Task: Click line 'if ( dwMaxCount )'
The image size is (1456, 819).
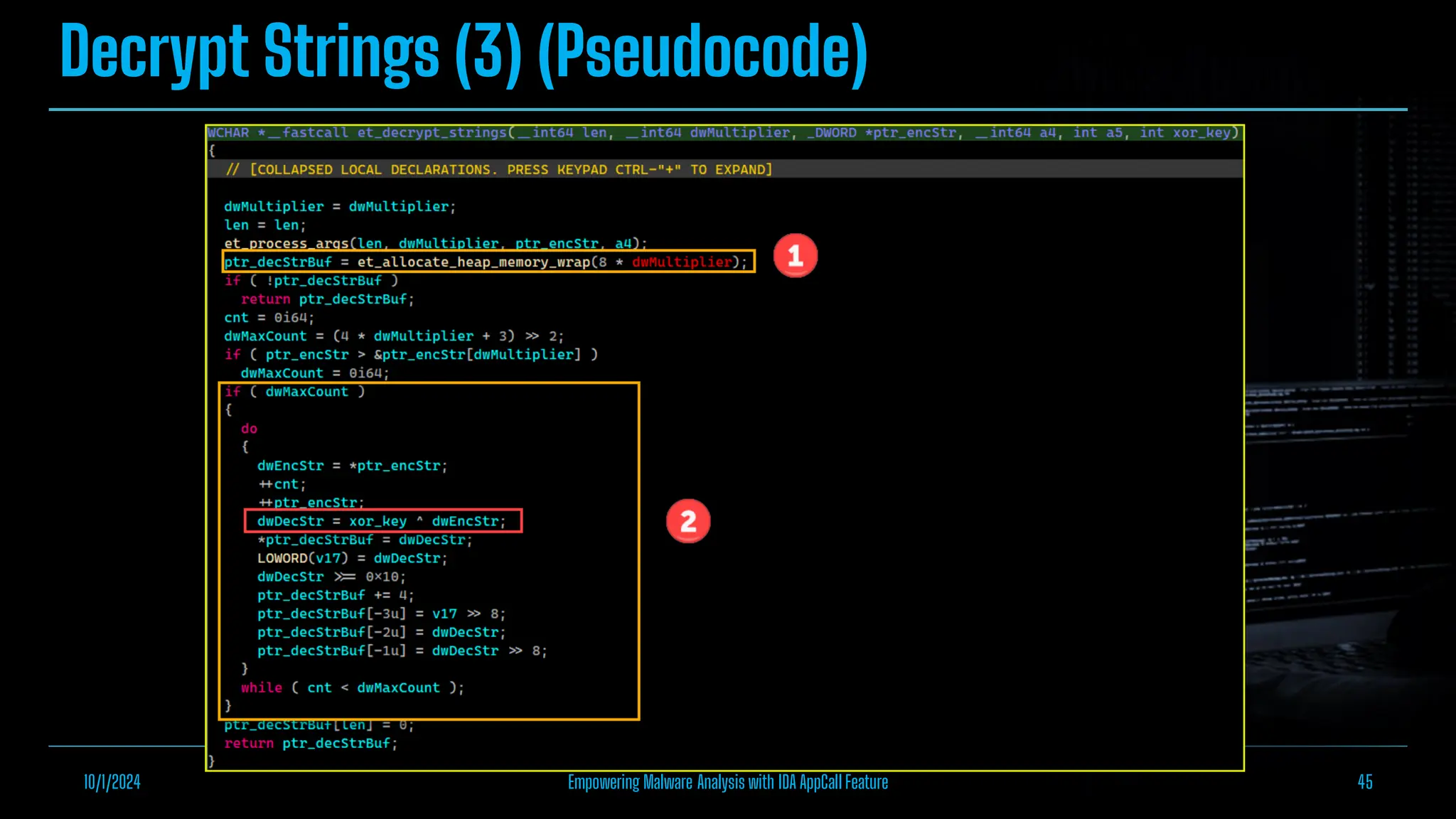Action: click(x=294, y=392)
